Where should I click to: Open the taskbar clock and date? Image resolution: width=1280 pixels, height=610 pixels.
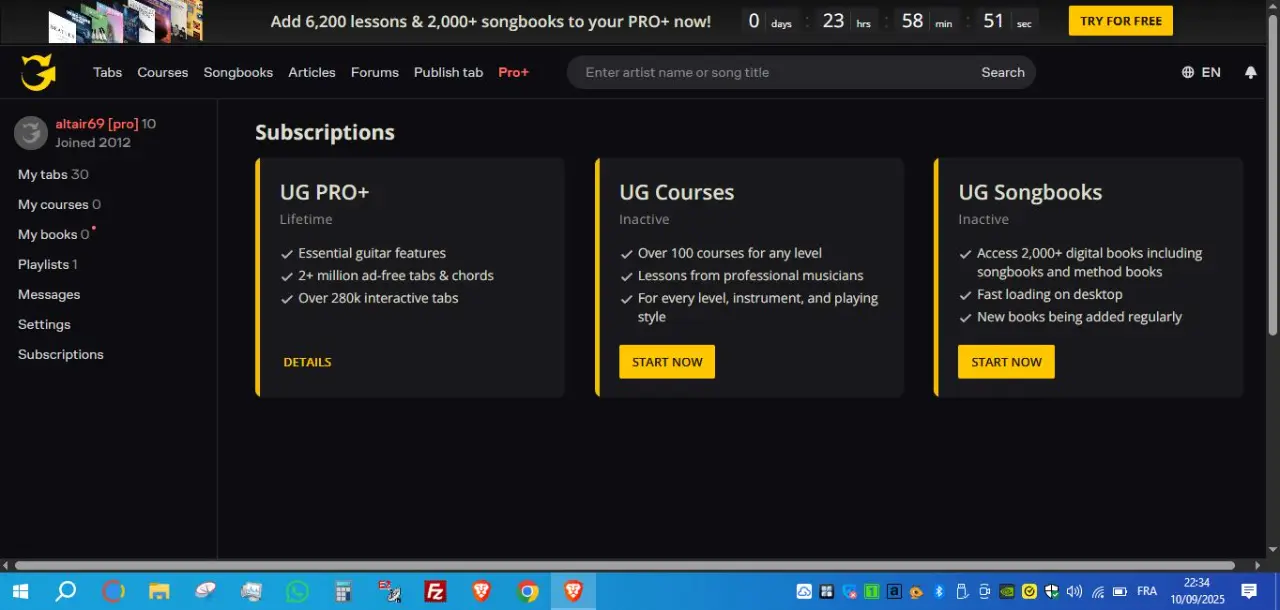coord(1197,591)
